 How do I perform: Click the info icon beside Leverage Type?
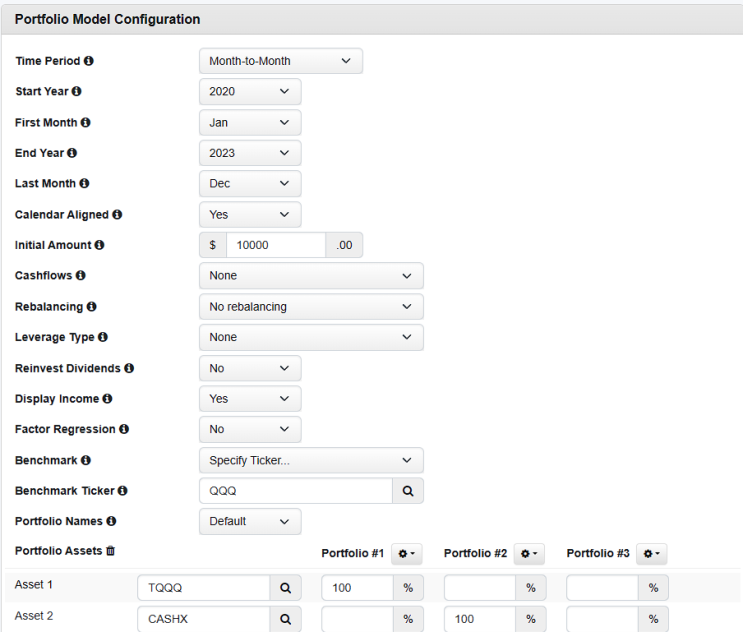[x=103, y=336]
